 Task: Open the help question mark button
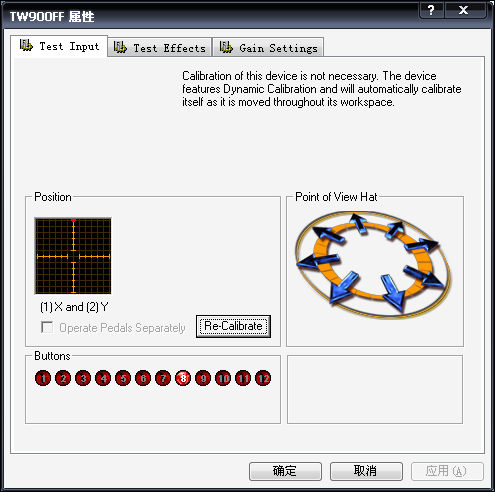431,10
